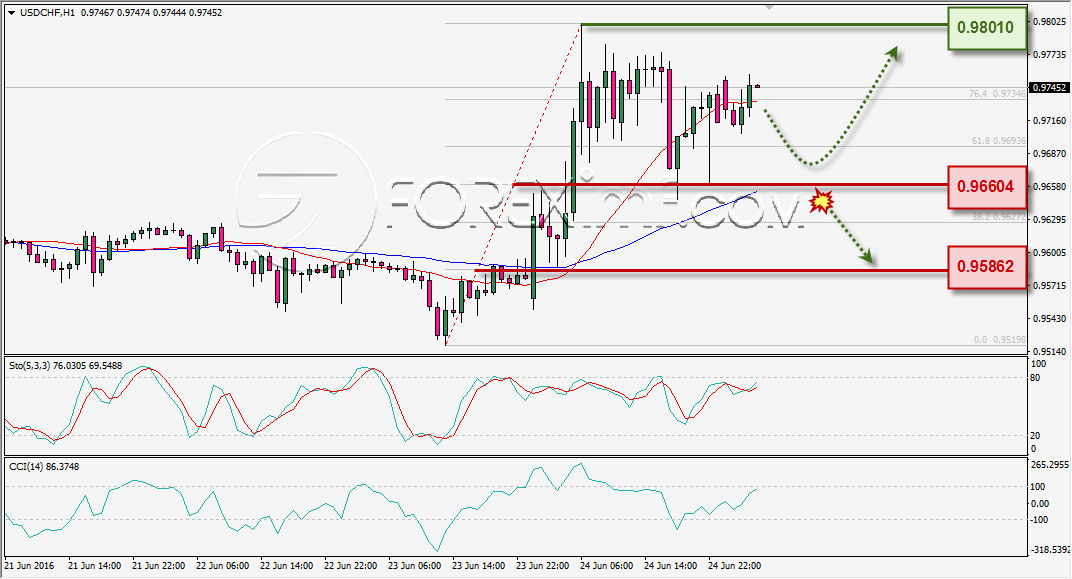Click time axis label 21 Jun 22:00

159,566
